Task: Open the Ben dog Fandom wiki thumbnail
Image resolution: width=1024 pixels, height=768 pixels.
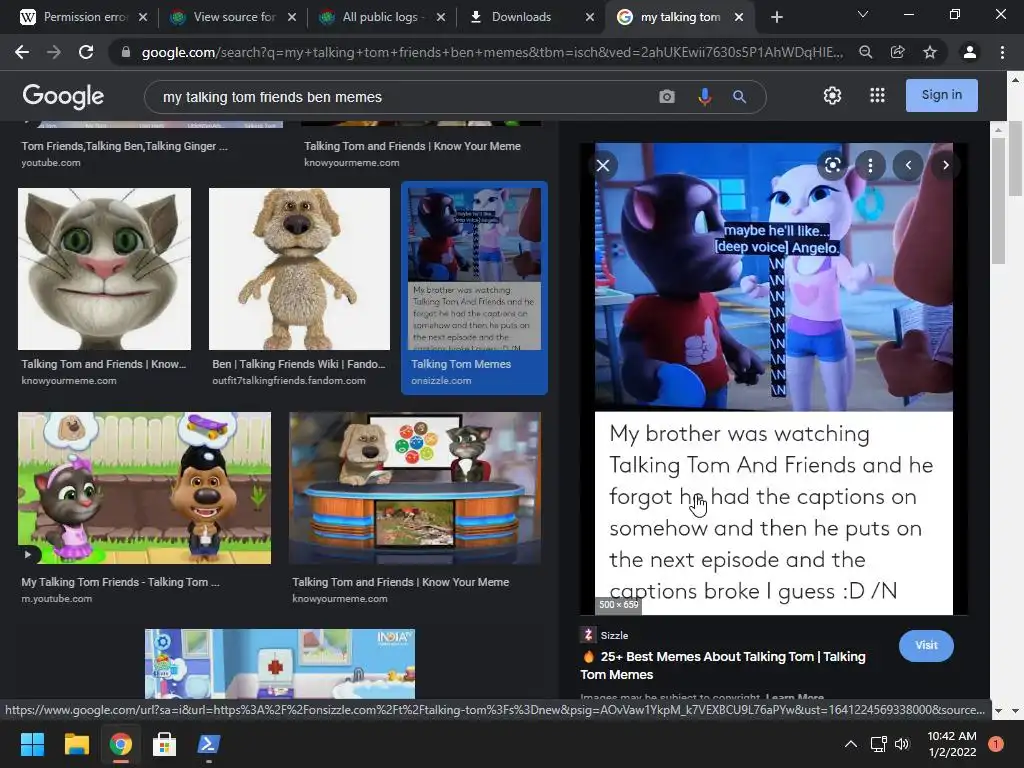Action: [299, 269]
